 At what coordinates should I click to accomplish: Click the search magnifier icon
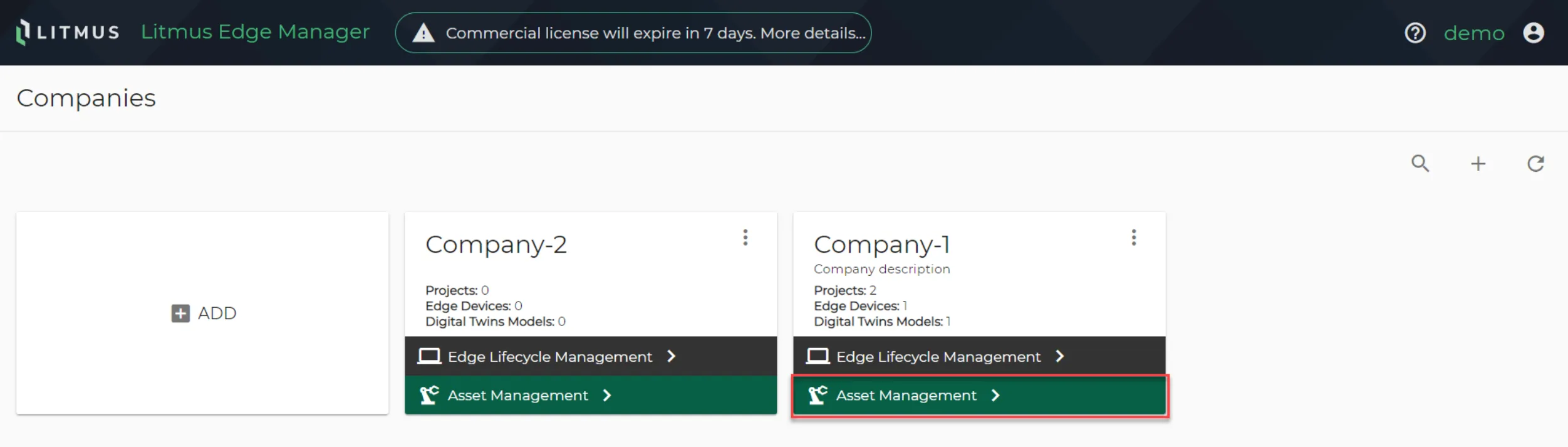click(x=1420, y=164)
